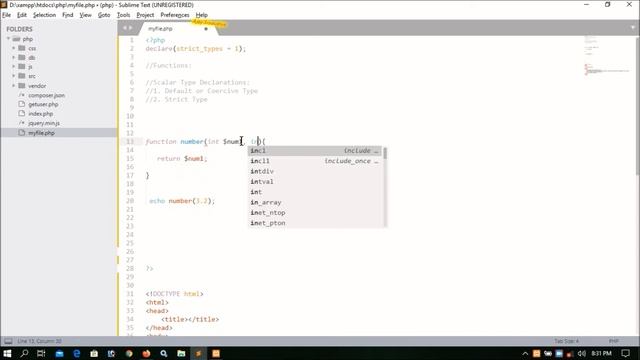Place cursor on the echo number line

pyautogui.click(x=182, y=201)
